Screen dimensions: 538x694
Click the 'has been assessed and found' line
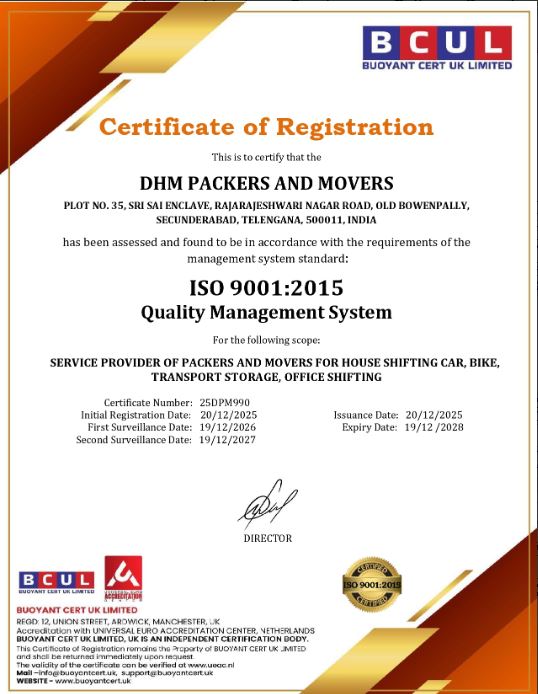pyautogui.click(x=266, y=242)
